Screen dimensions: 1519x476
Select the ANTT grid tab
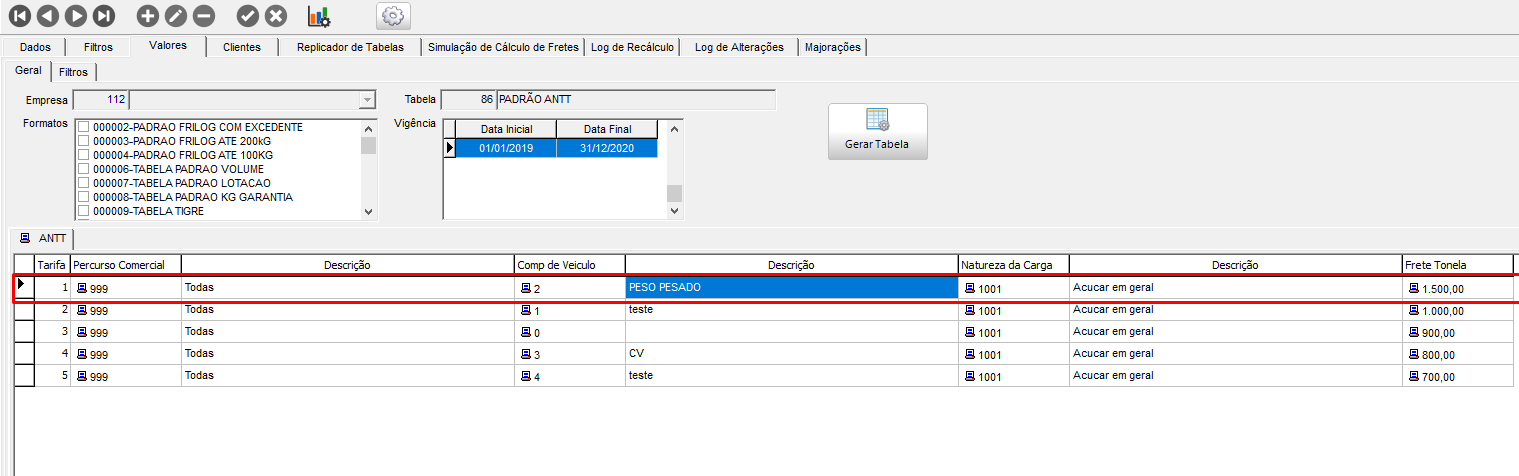click(43, 239)
